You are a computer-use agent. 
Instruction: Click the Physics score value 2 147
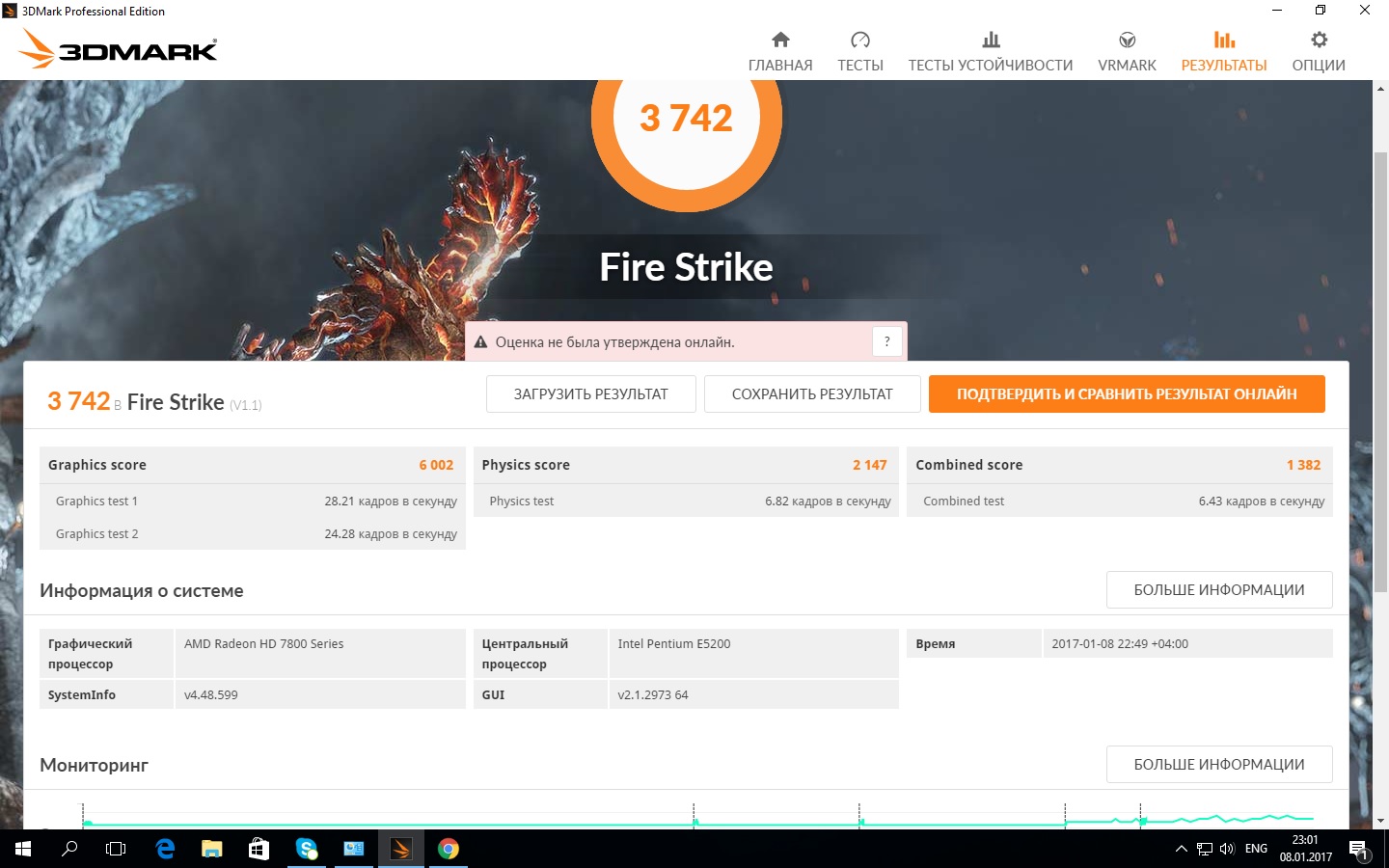point(869,465)
